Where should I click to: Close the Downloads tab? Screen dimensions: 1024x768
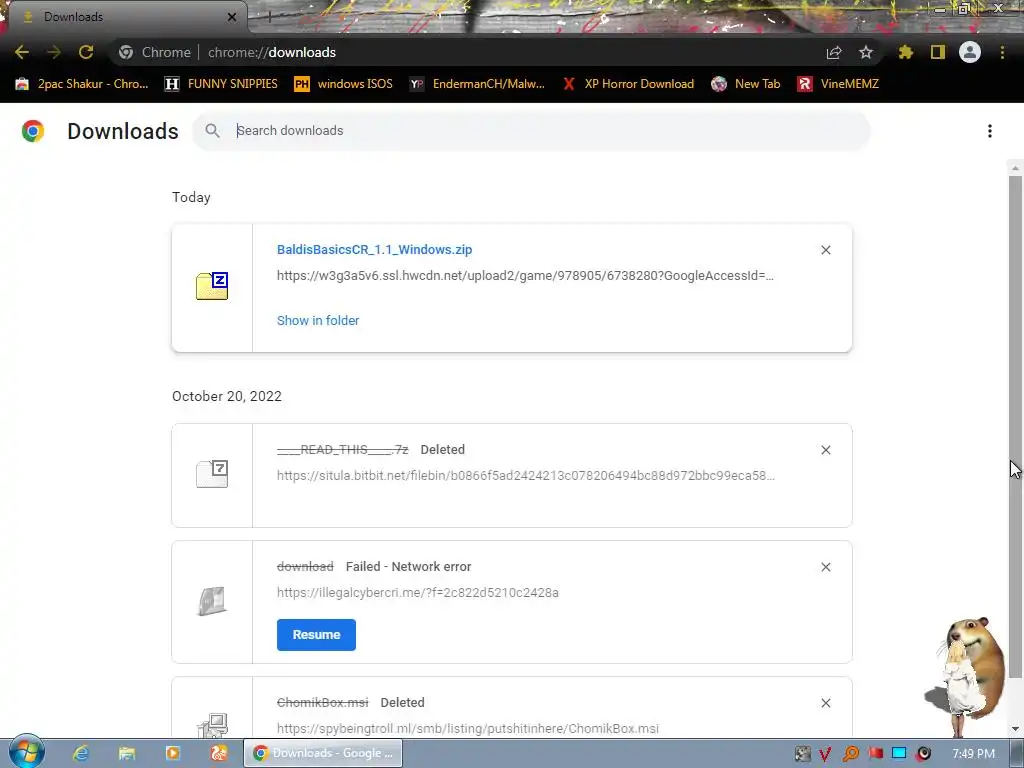click(x=232, y=17)
